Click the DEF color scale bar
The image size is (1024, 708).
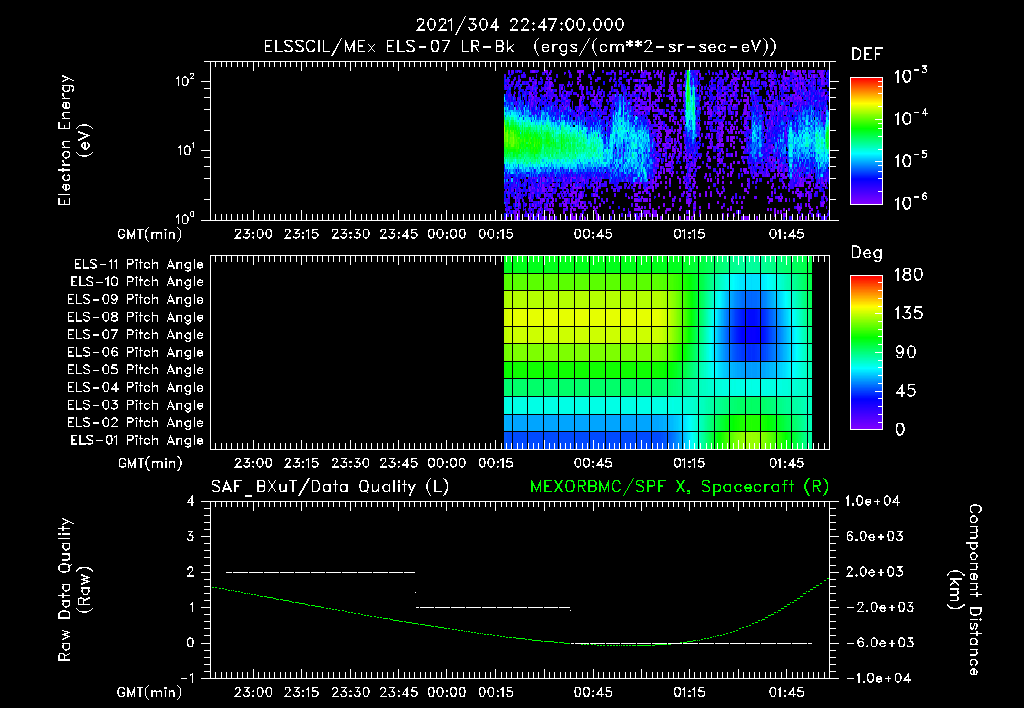coord(866,141)
